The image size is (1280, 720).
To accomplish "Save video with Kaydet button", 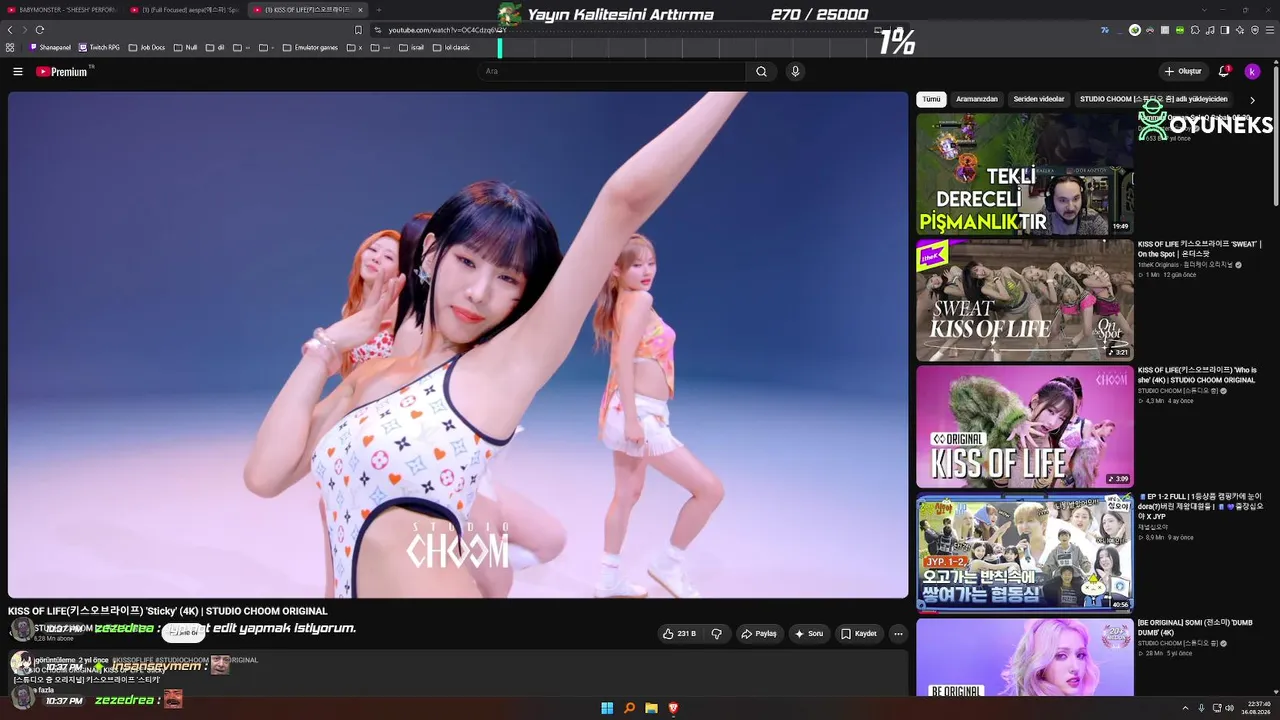I will click(x=859, y=633).
